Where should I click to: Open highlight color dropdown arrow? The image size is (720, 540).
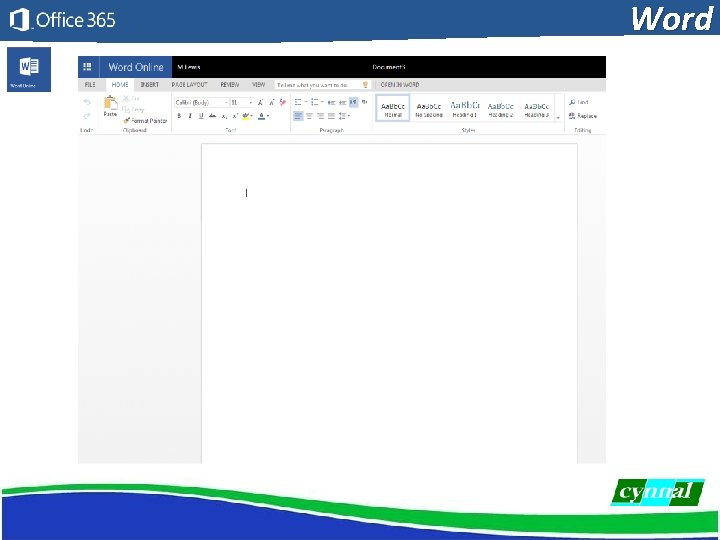pyautogui.click(x=252, y=116)
